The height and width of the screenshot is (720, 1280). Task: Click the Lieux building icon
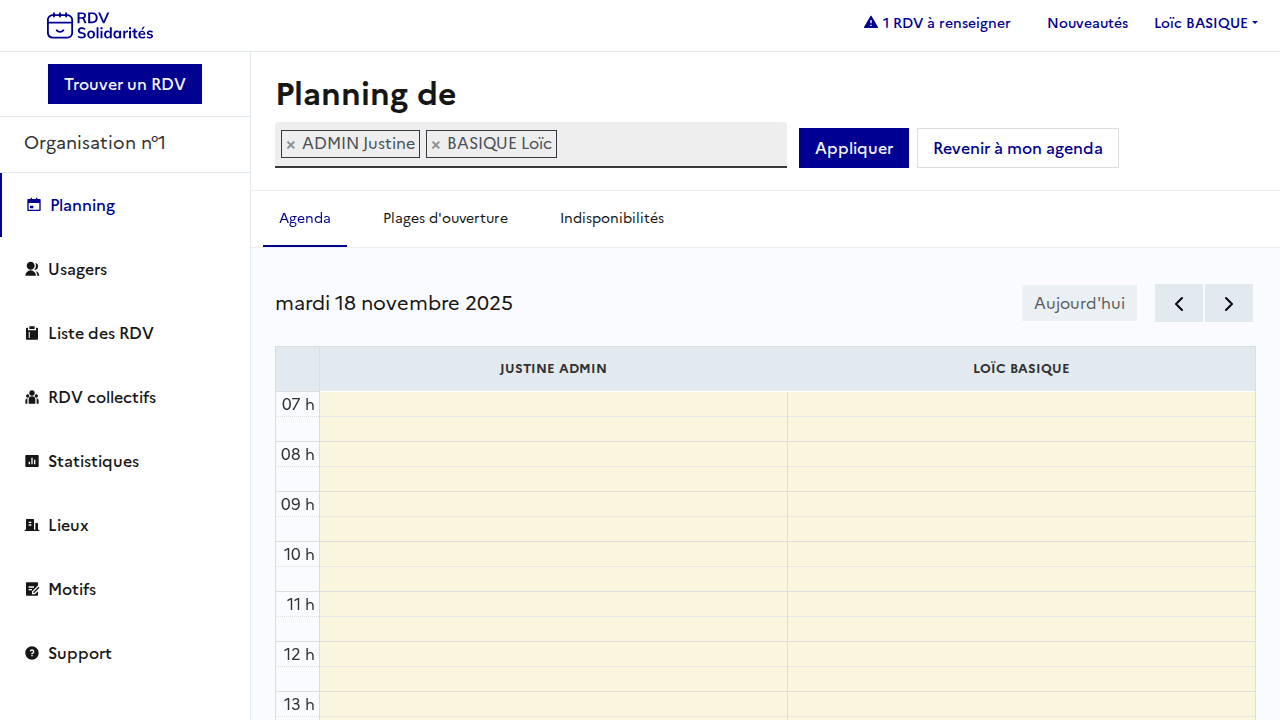(x=32, y=525)
